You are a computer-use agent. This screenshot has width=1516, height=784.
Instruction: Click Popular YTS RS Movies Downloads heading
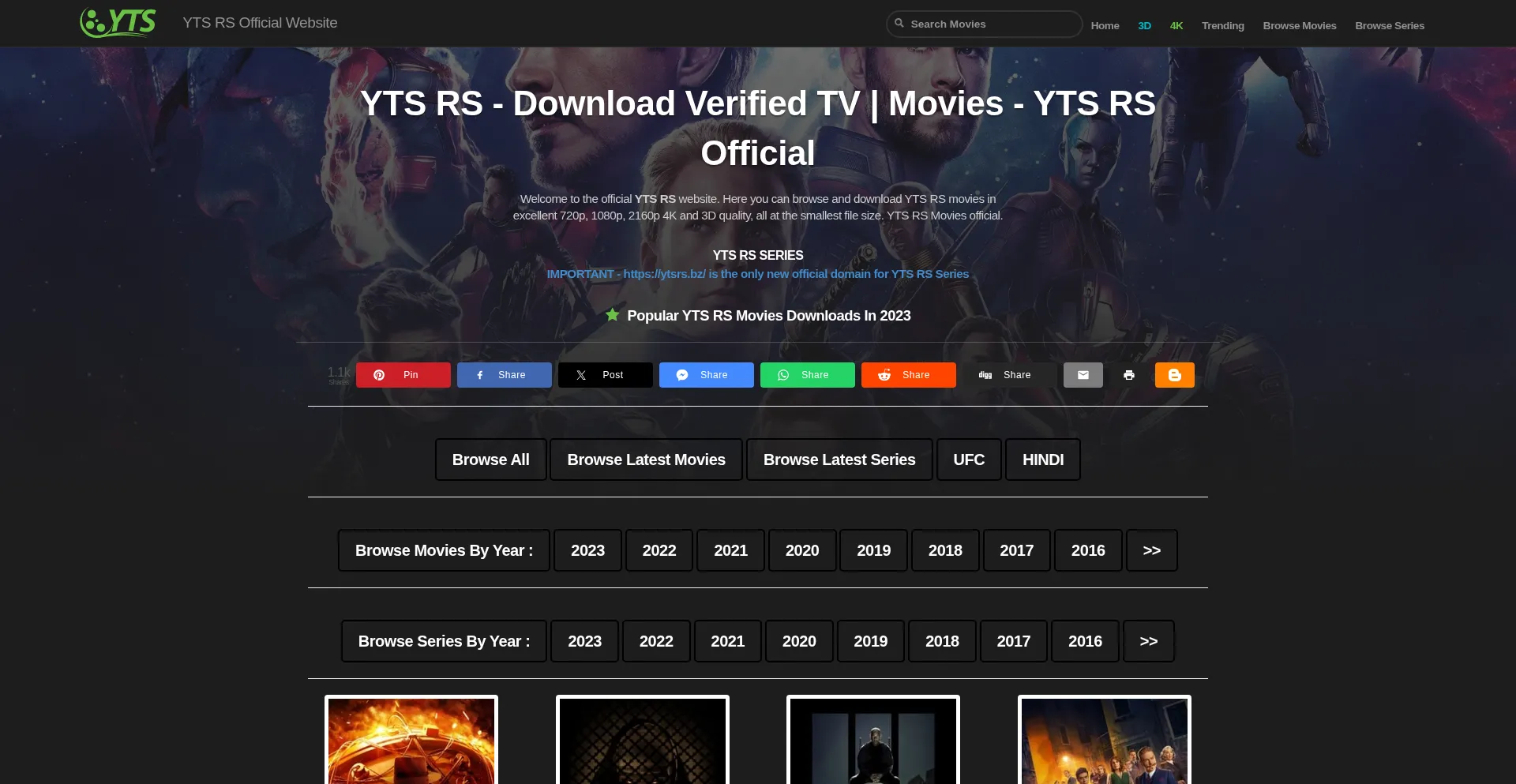click(x=768, y=315)
